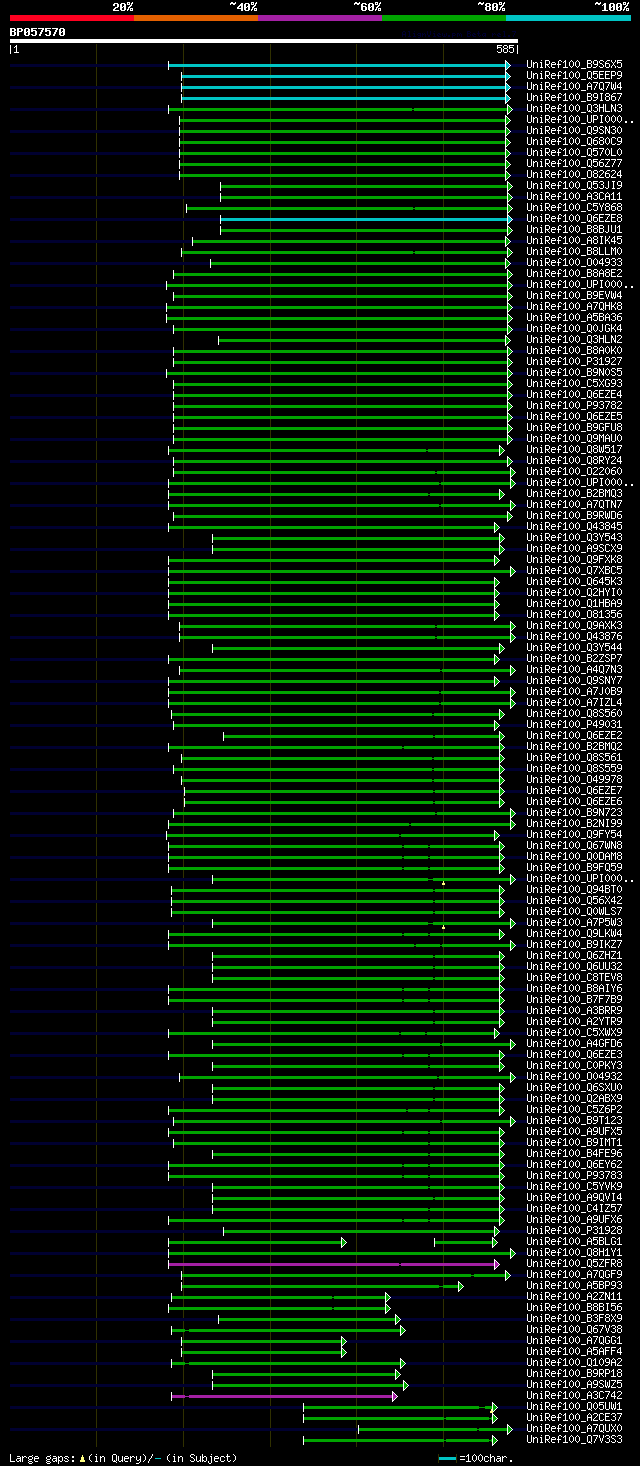Select hit label UniRef100_A7P5W3

pos(574,922)
